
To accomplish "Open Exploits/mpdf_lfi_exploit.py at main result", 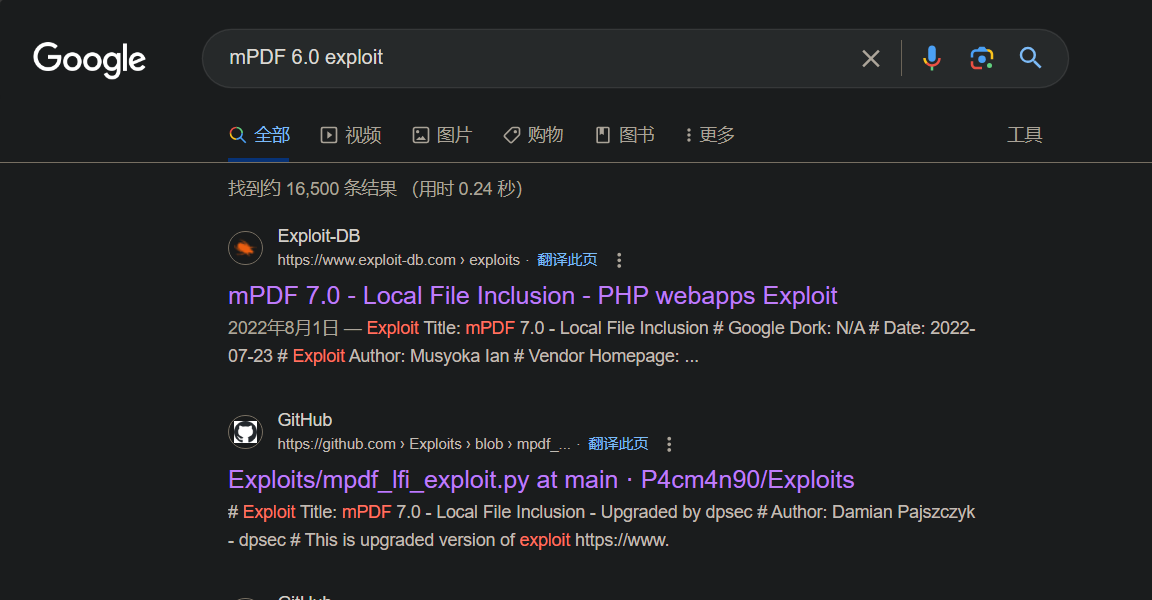I will (x=541, y=480).
